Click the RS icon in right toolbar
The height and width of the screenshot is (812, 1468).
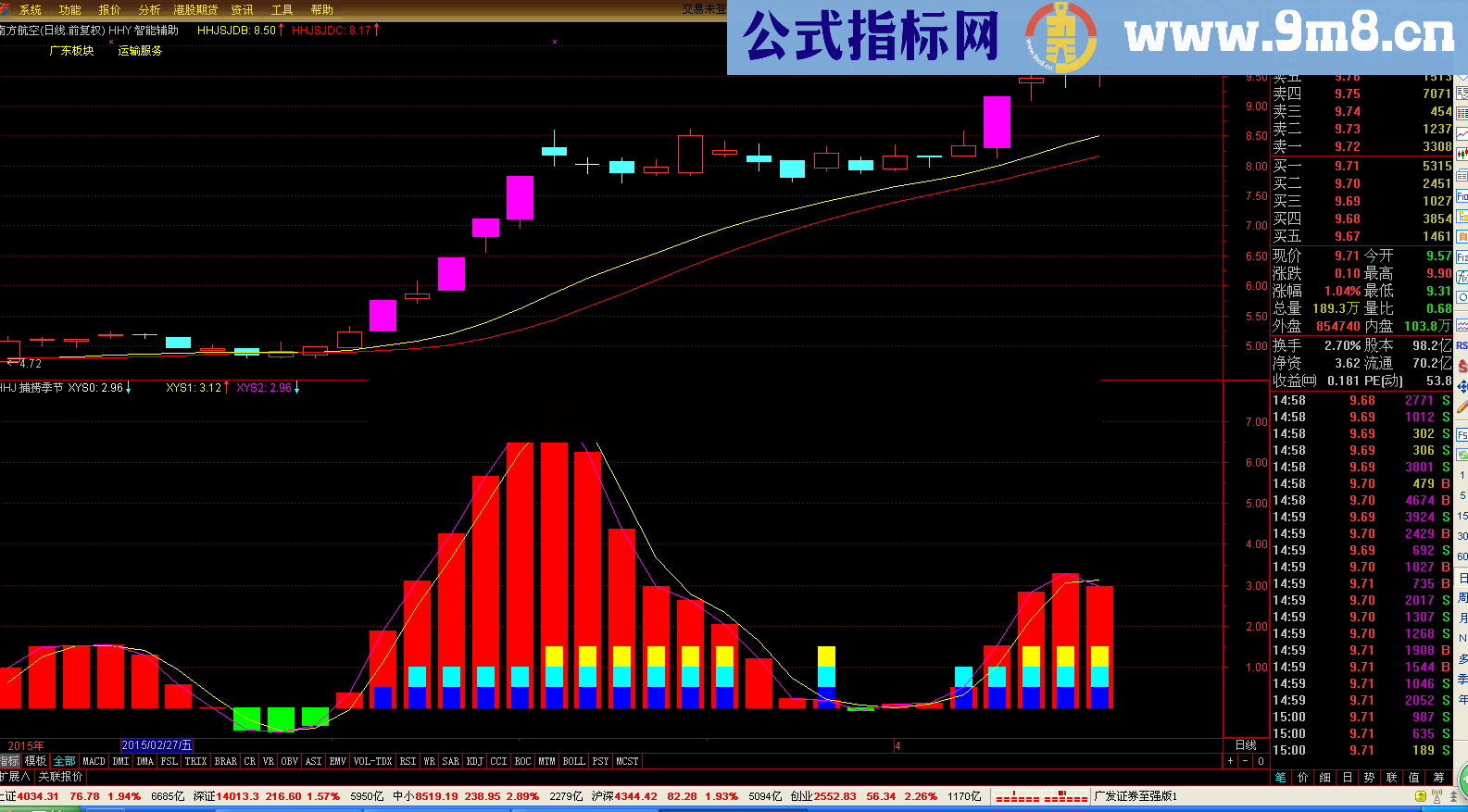tap(1462, 345)
